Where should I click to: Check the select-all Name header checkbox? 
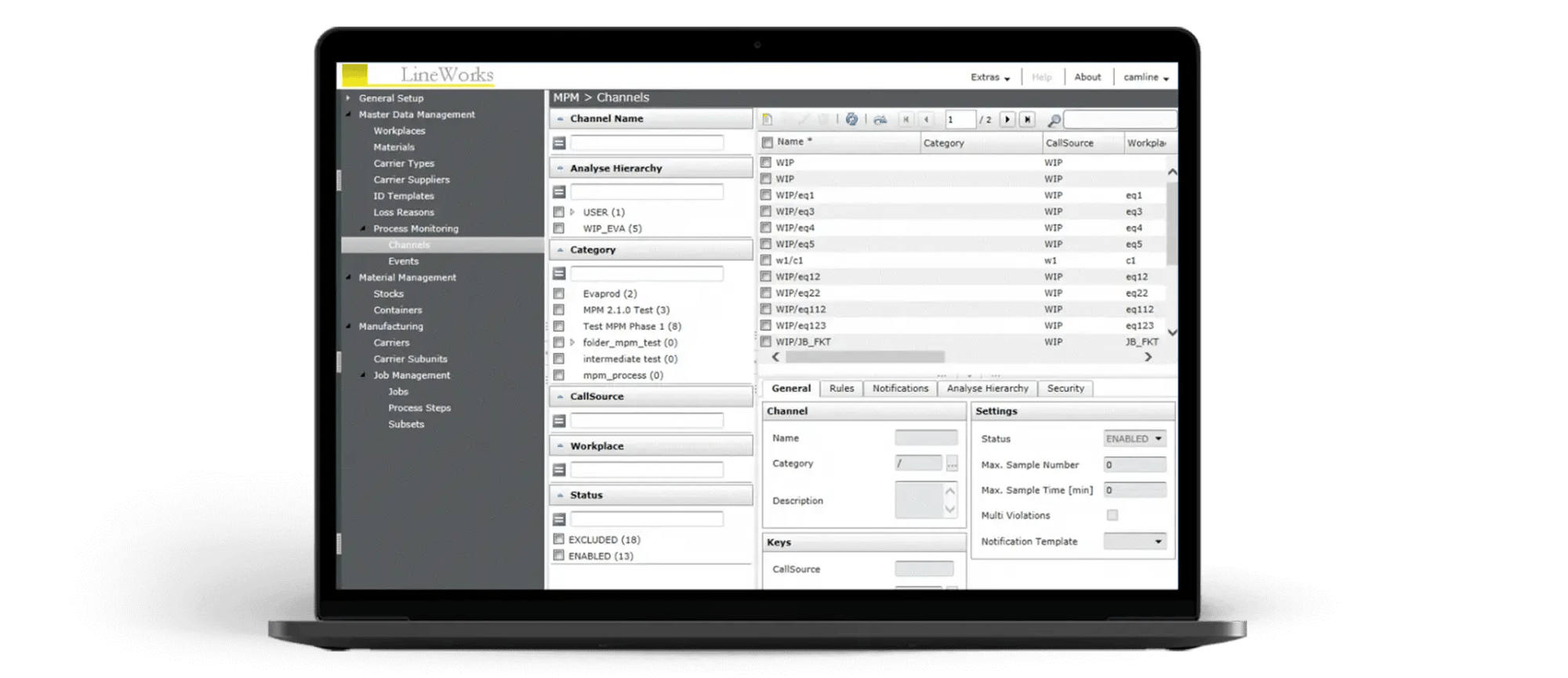coord(768,142)
